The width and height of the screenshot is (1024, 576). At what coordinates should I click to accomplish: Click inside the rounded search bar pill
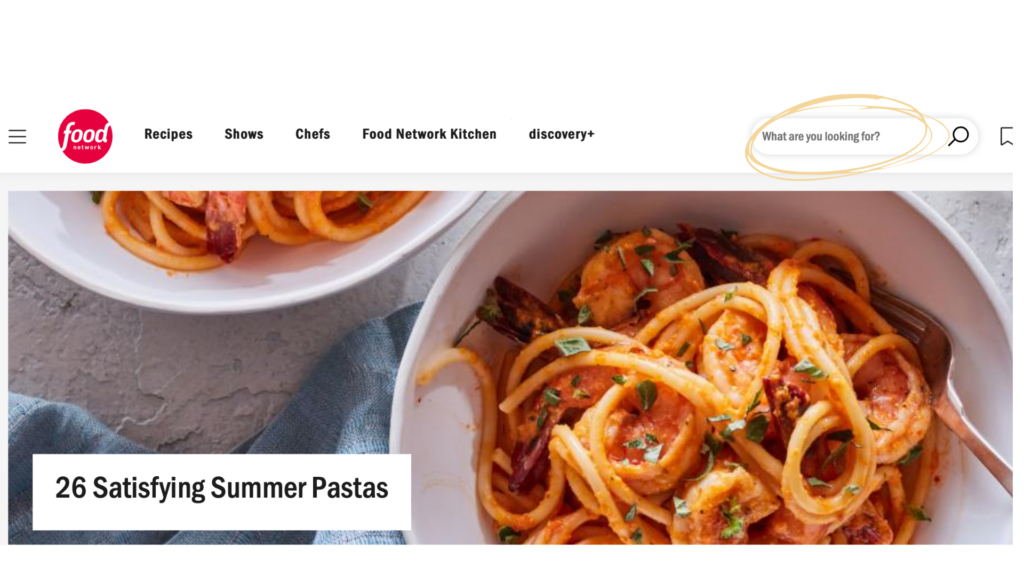[x=864, y=136]
